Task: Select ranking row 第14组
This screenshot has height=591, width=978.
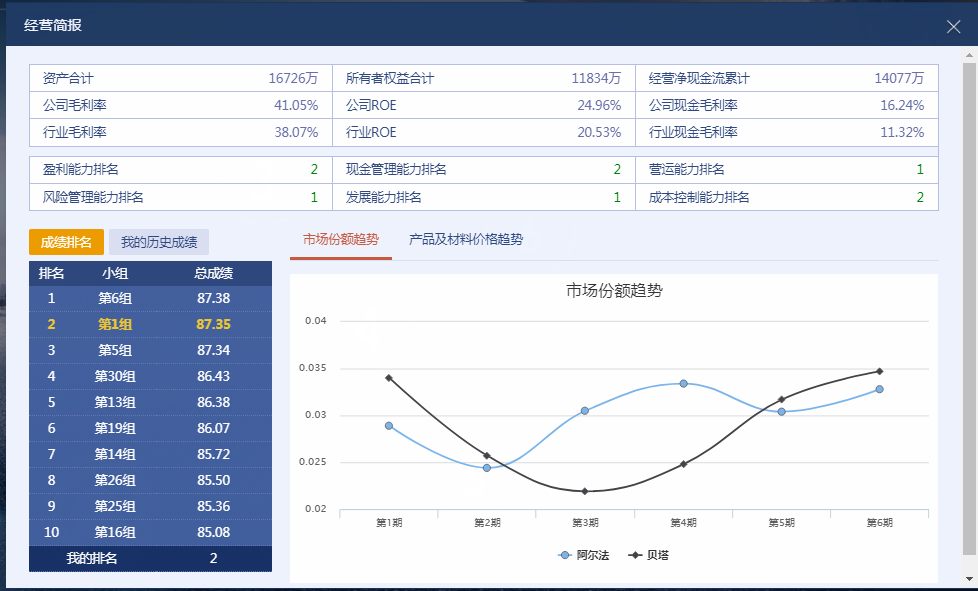Action: 150,454
